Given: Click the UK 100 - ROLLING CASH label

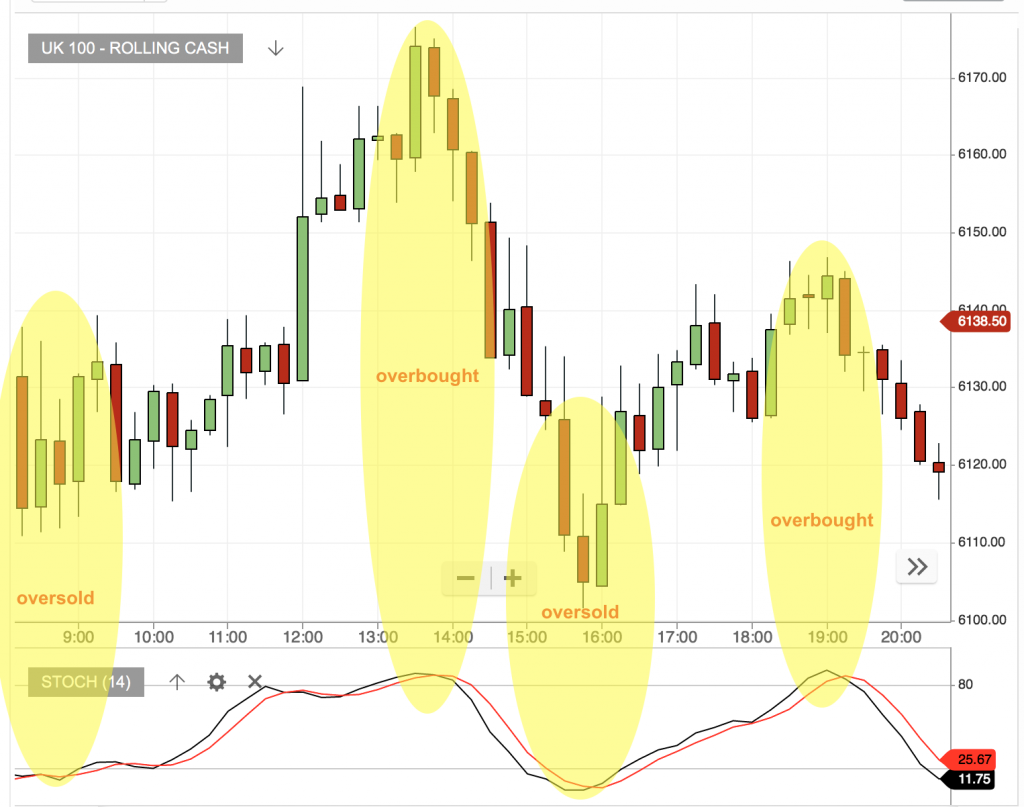Looking at the screenshot, I should (135, 48).
